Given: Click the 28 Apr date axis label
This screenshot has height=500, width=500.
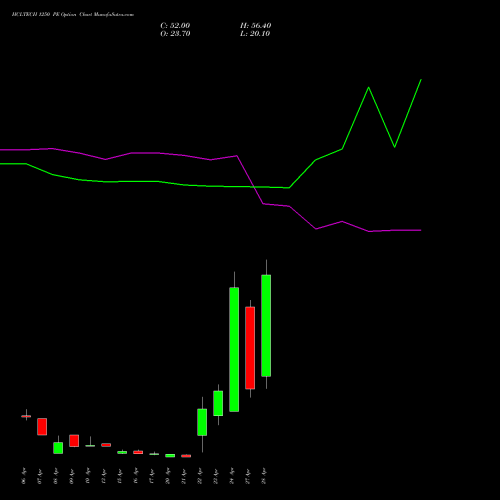Looking at the screenshot, I should pos(264,476).
